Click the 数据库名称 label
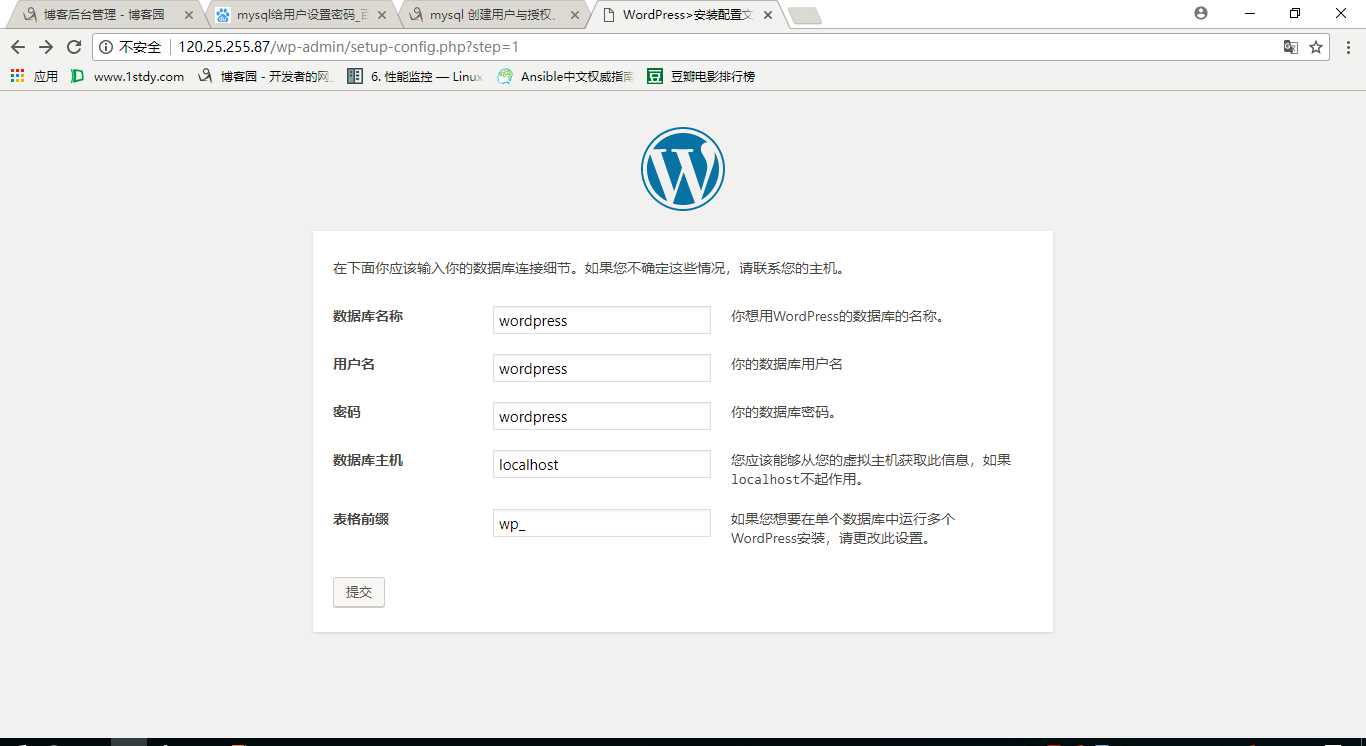The image size is (1366, 746). pyautogui.click(x=368, y=316)
